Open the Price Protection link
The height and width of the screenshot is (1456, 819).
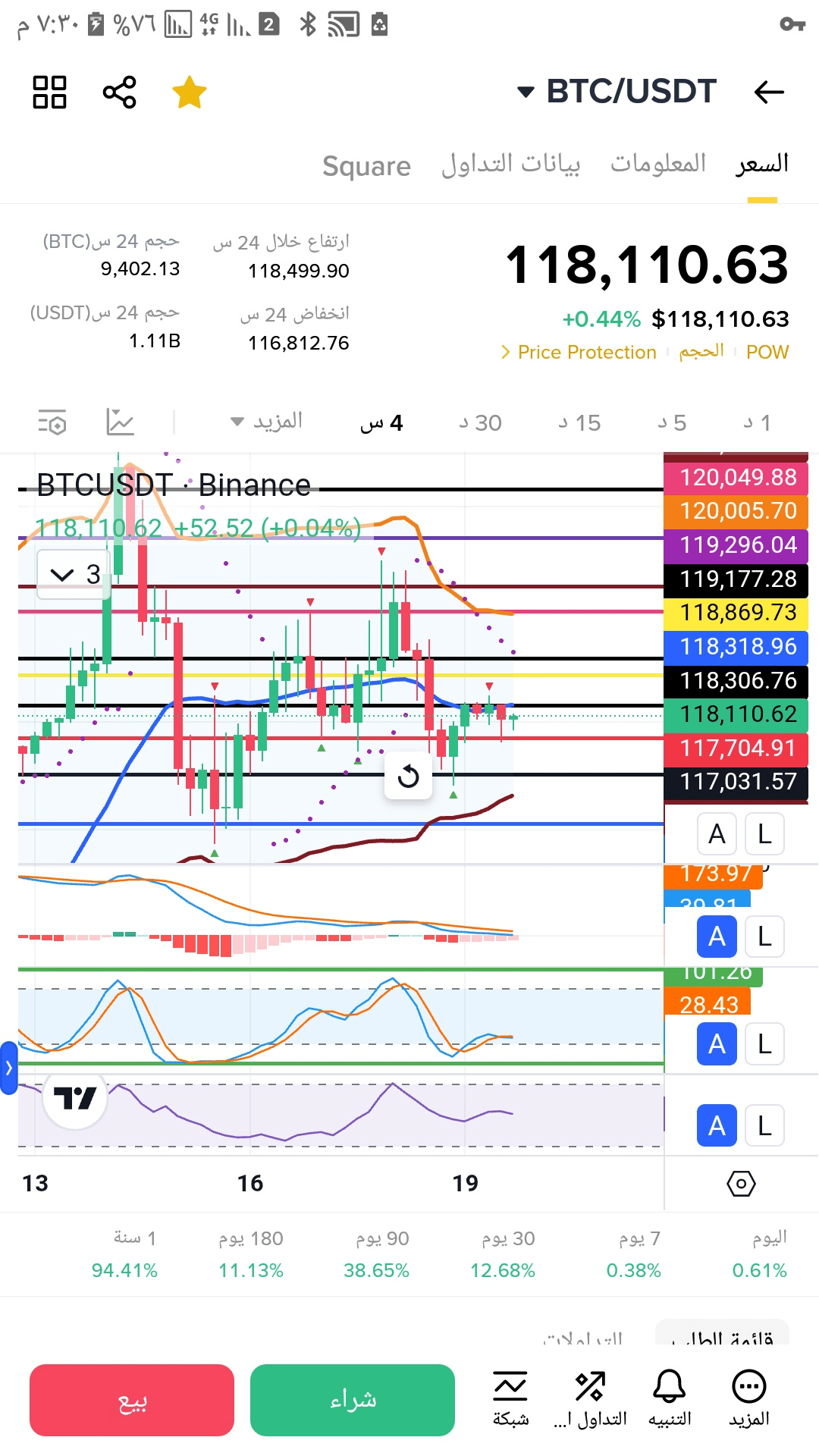tap(579, 352)
